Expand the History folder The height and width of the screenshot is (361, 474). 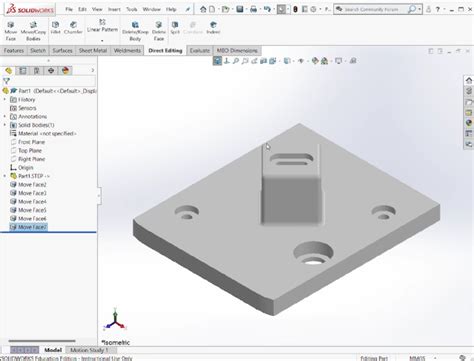point(5,99)
